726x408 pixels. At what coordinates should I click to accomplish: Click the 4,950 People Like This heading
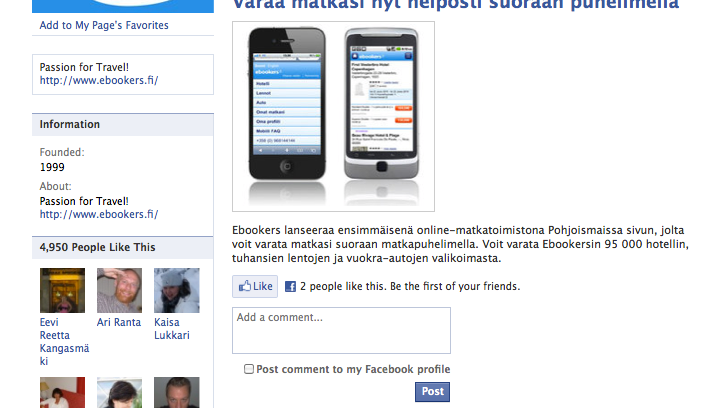coord(97,247)
